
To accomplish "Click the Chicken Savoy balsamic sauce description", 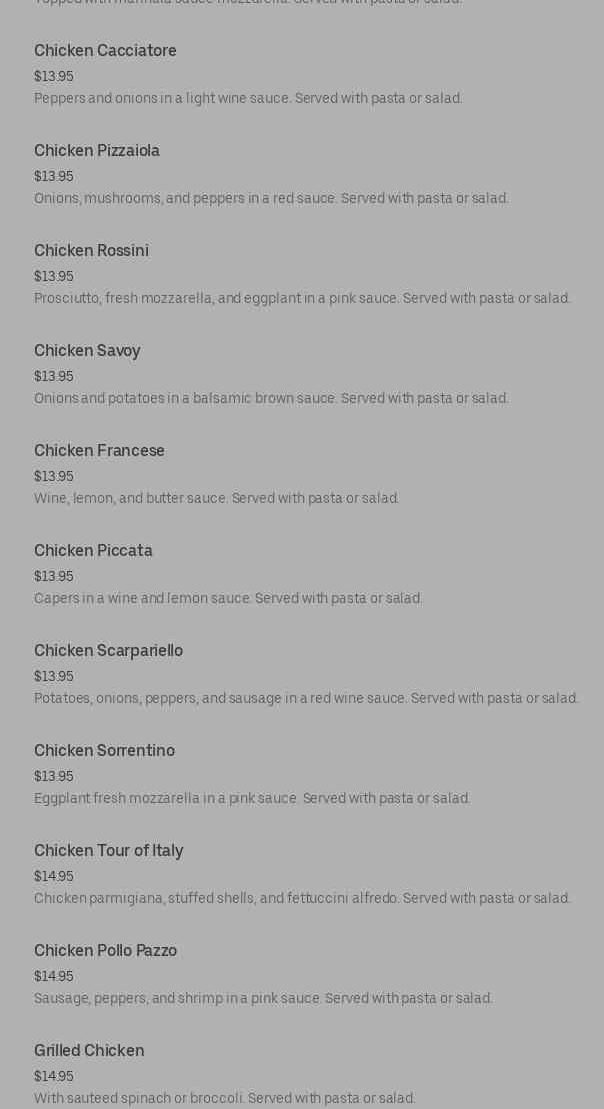I will pos(271,398).
